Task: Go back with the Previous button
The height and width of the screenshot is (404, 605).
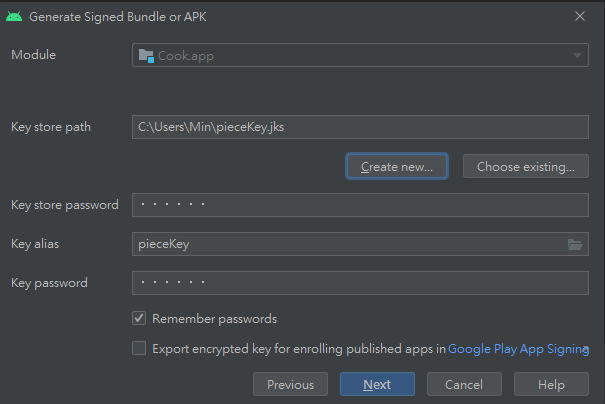Action: pyautogui.click(x=290, y=384)
